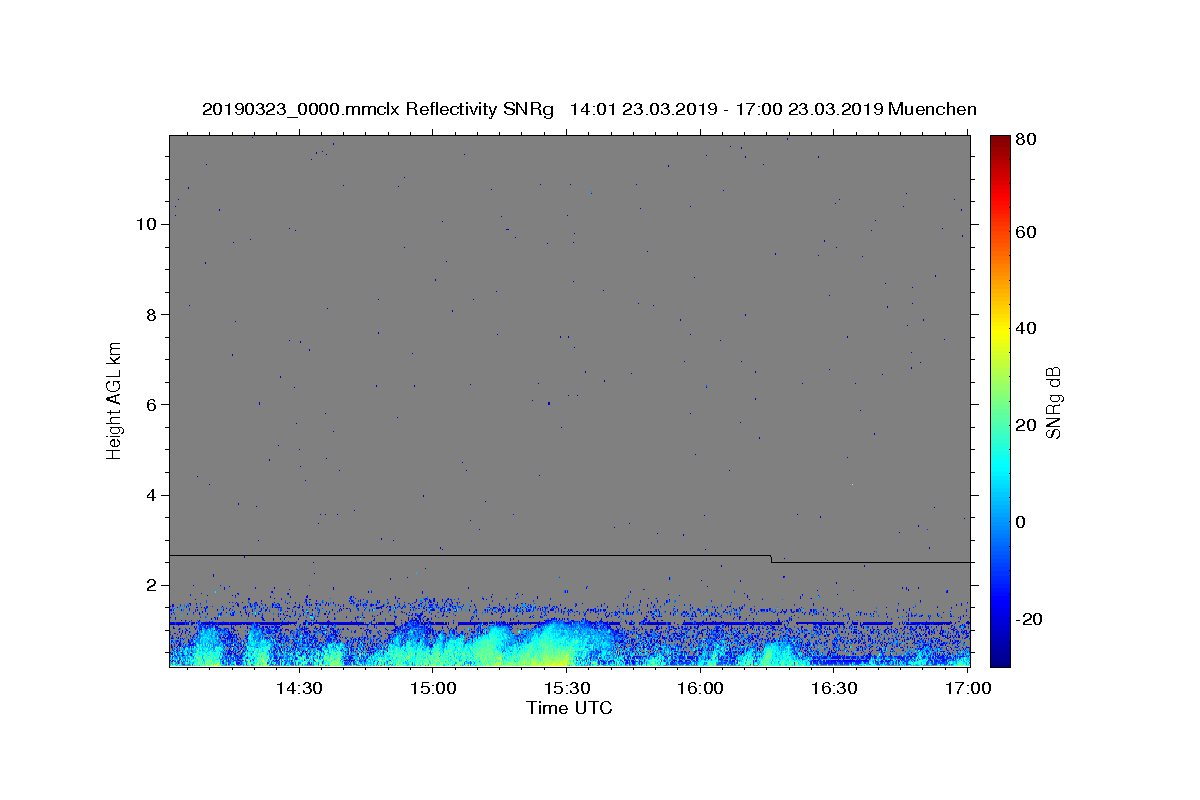Click the colorbar value 40
Image resolution: width=1200 pixels, height=800 pixels.
(x=1026, y=328)
